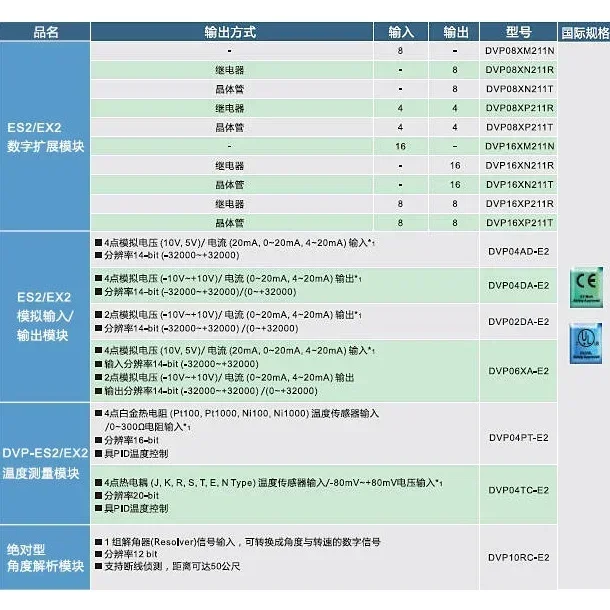The height and width of the screenshot is (610, 610).
Task: Select the 型号 column header
Action: coord(518,32)
